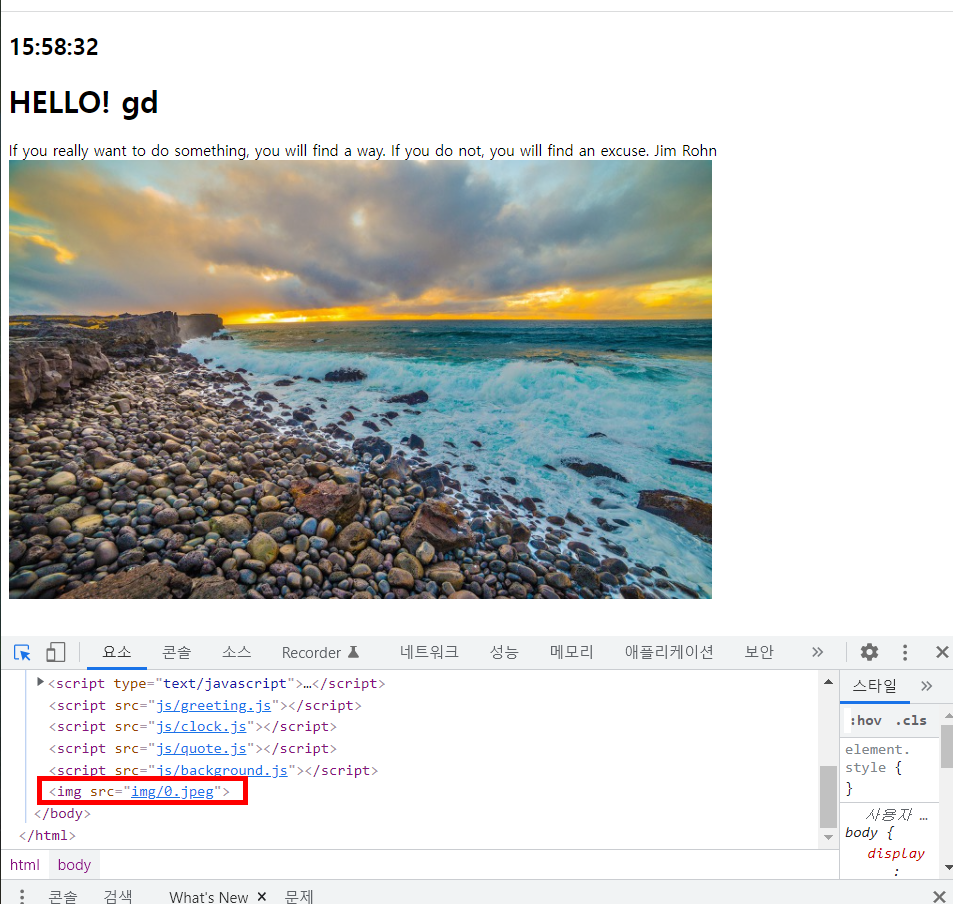Open the js/greeting.js link
Image resolution: width=953 pixels, height=904 pixels.
[214, 705]
